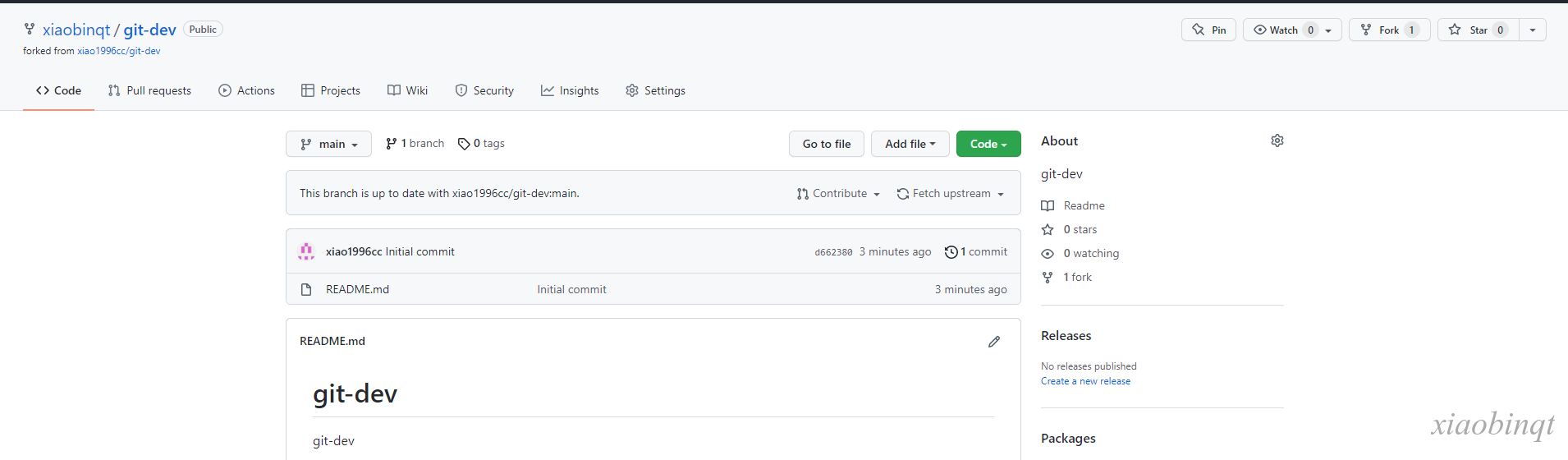Click the Go to file button
The height and width of the screenshot is (460, 1568).
[827, 144]
